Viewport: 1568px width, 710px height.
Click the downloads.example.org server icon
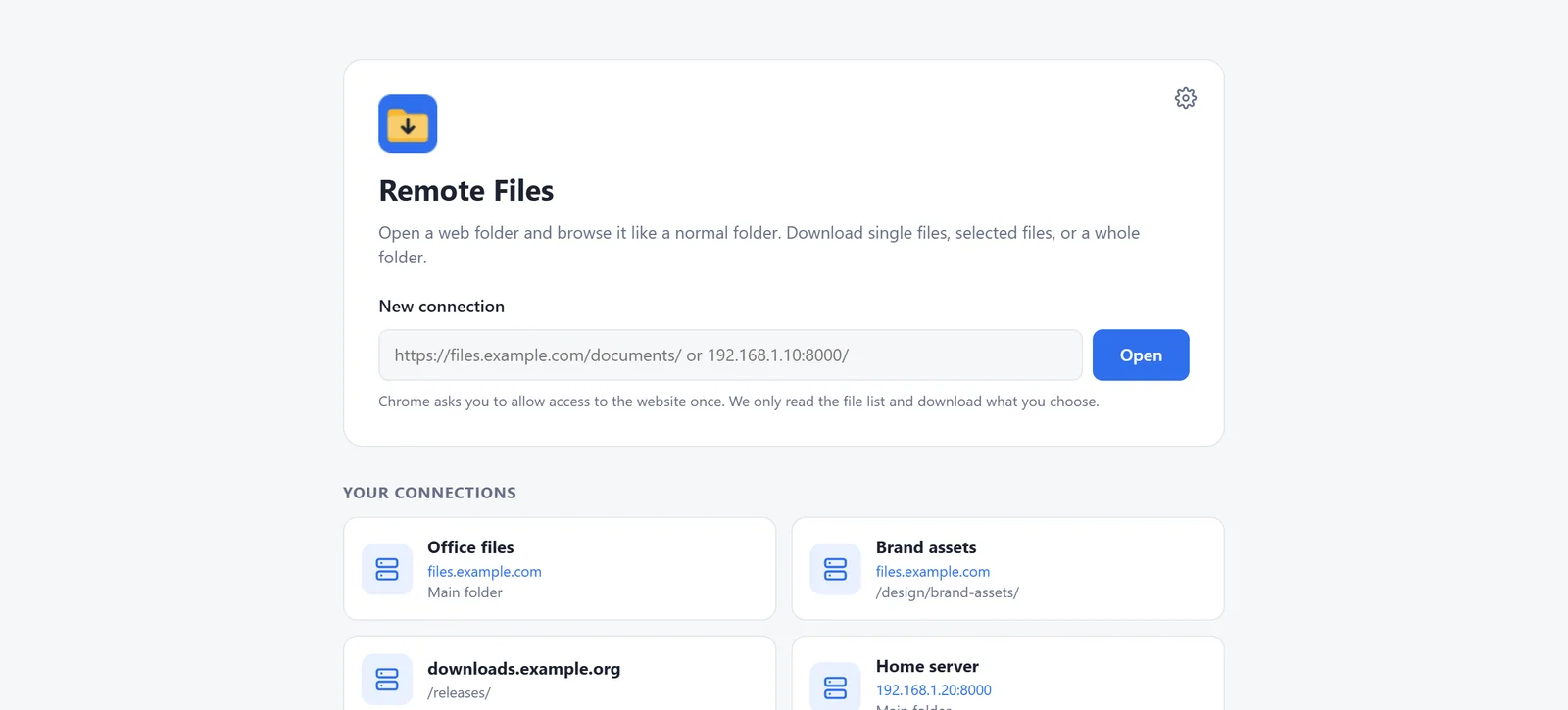coord(387,680)
